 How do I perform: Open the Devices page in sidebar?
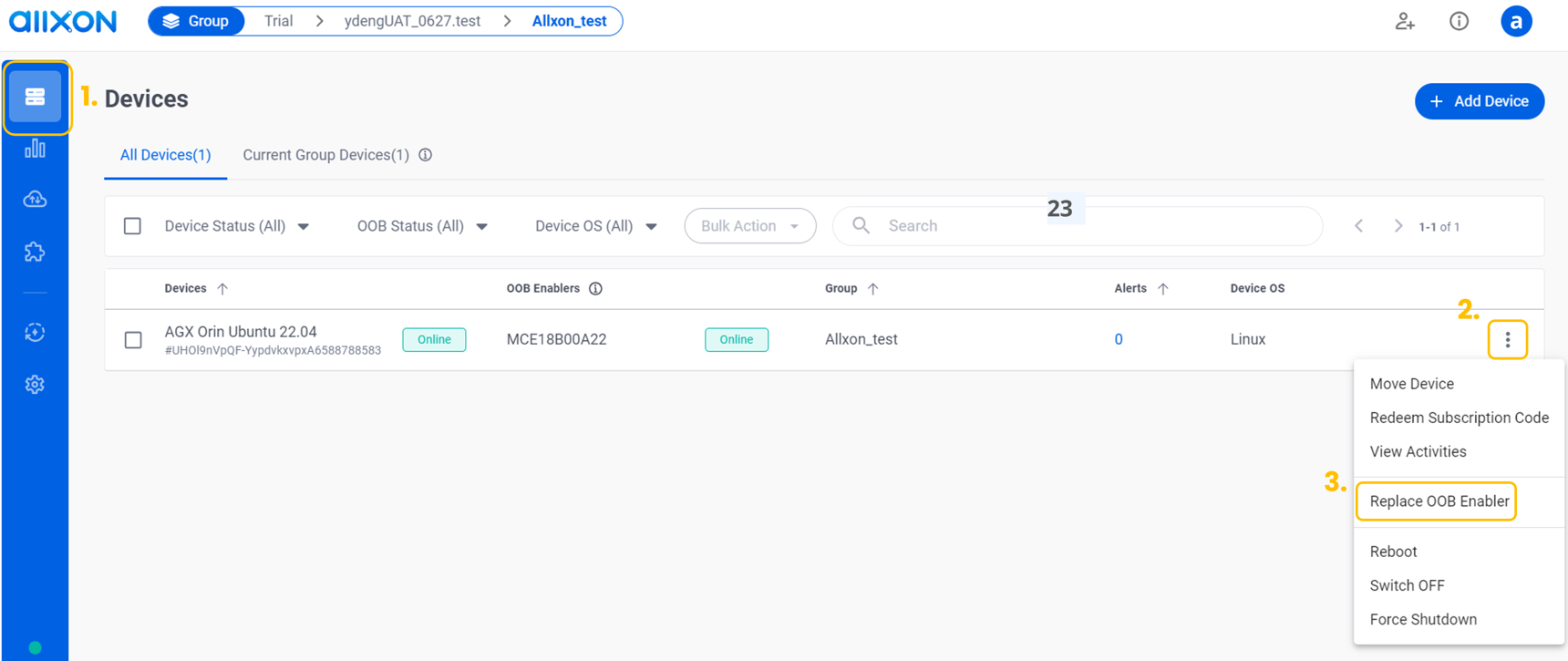point(35,97)
